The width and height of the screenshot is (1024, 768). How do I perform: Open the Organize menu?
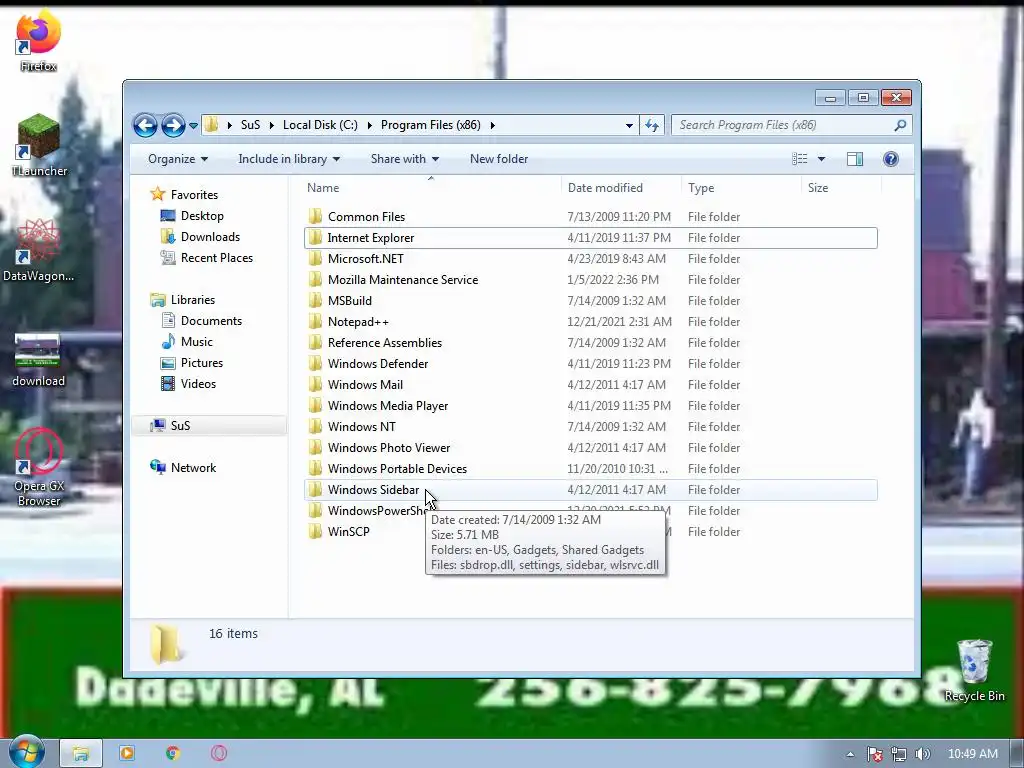(x=178, y=159)
